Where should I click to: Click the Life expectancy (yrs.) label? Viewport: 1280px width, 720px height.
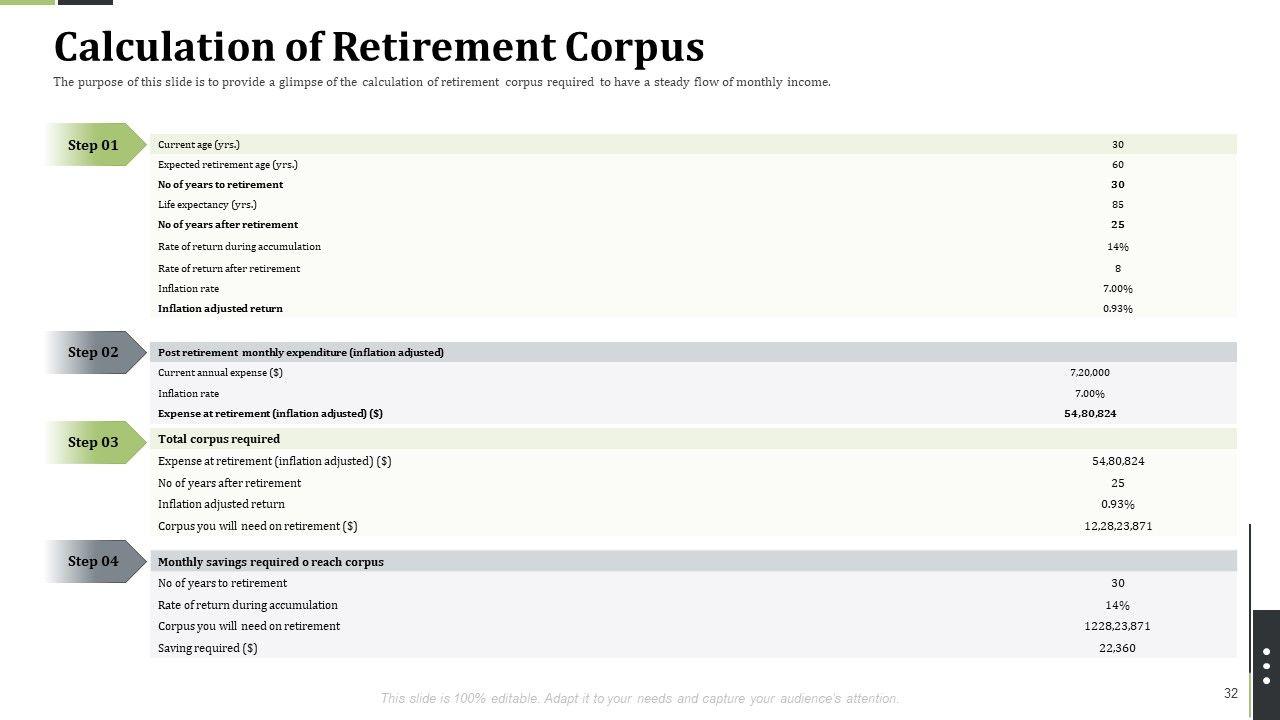207,204
